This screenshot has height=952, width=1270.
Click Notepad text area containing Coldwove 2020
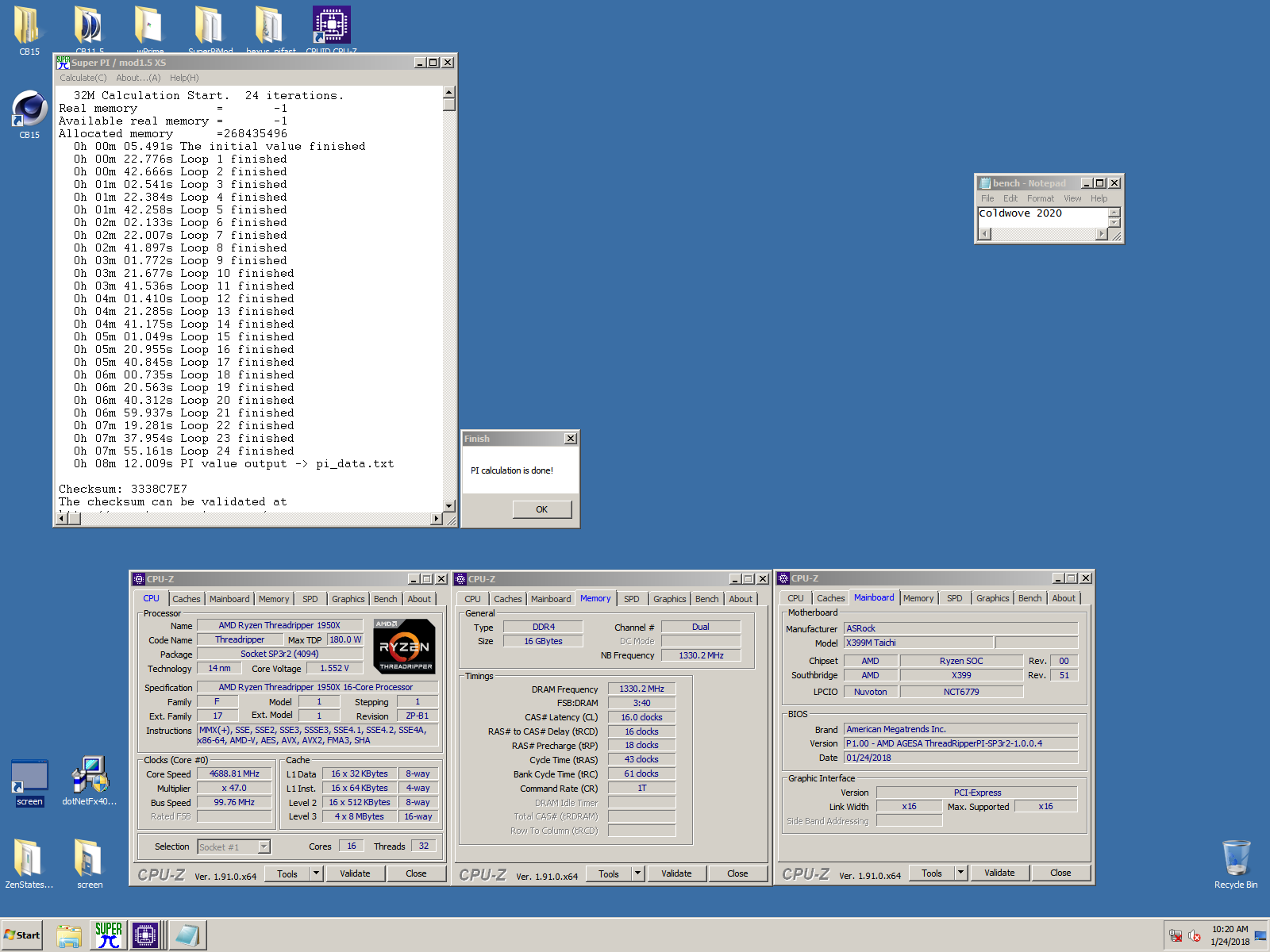[x=1043, y=217]
